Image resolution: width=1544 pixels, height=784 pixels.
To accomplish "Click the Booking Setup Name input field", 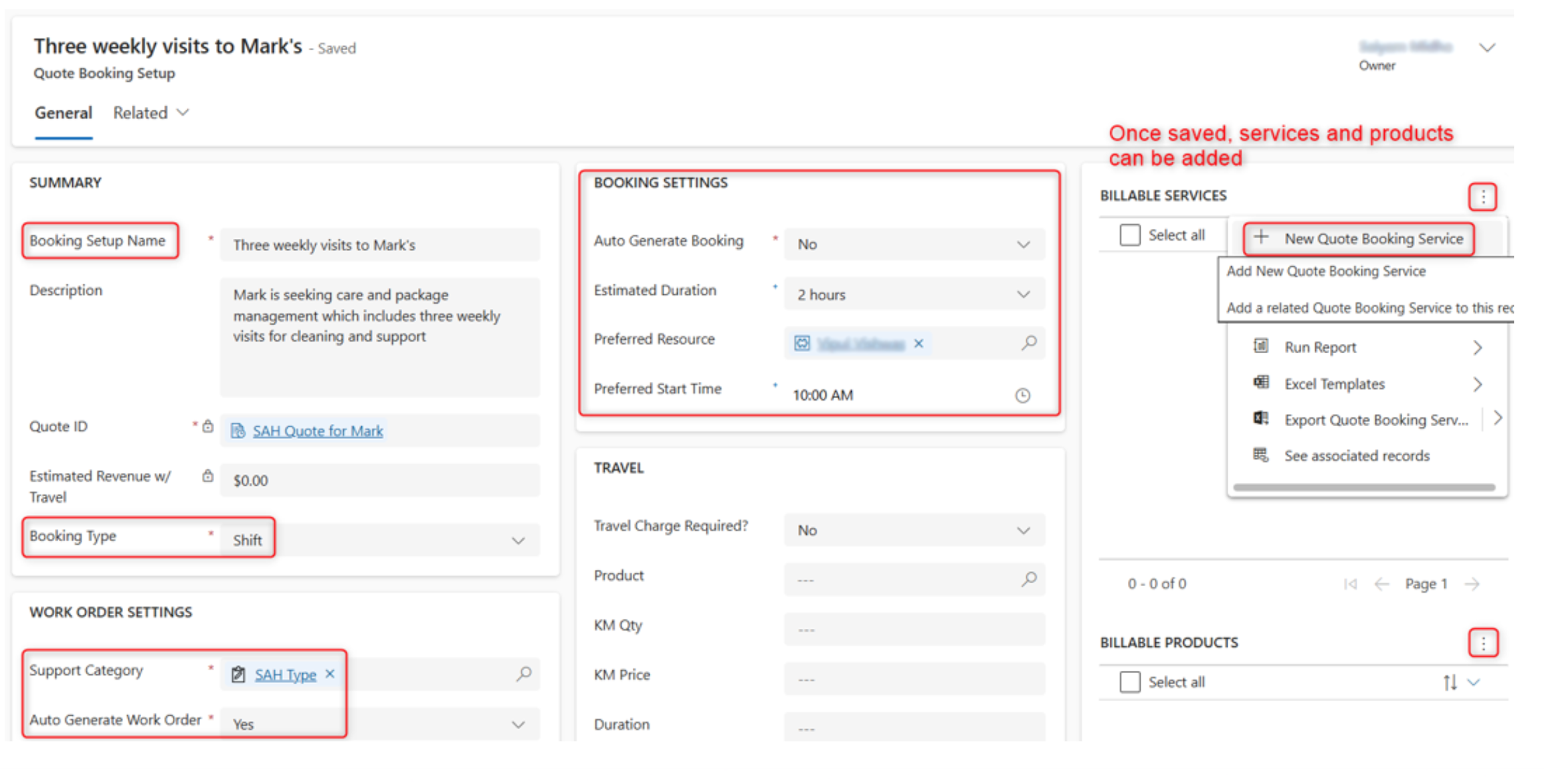I will coord(379,245).
